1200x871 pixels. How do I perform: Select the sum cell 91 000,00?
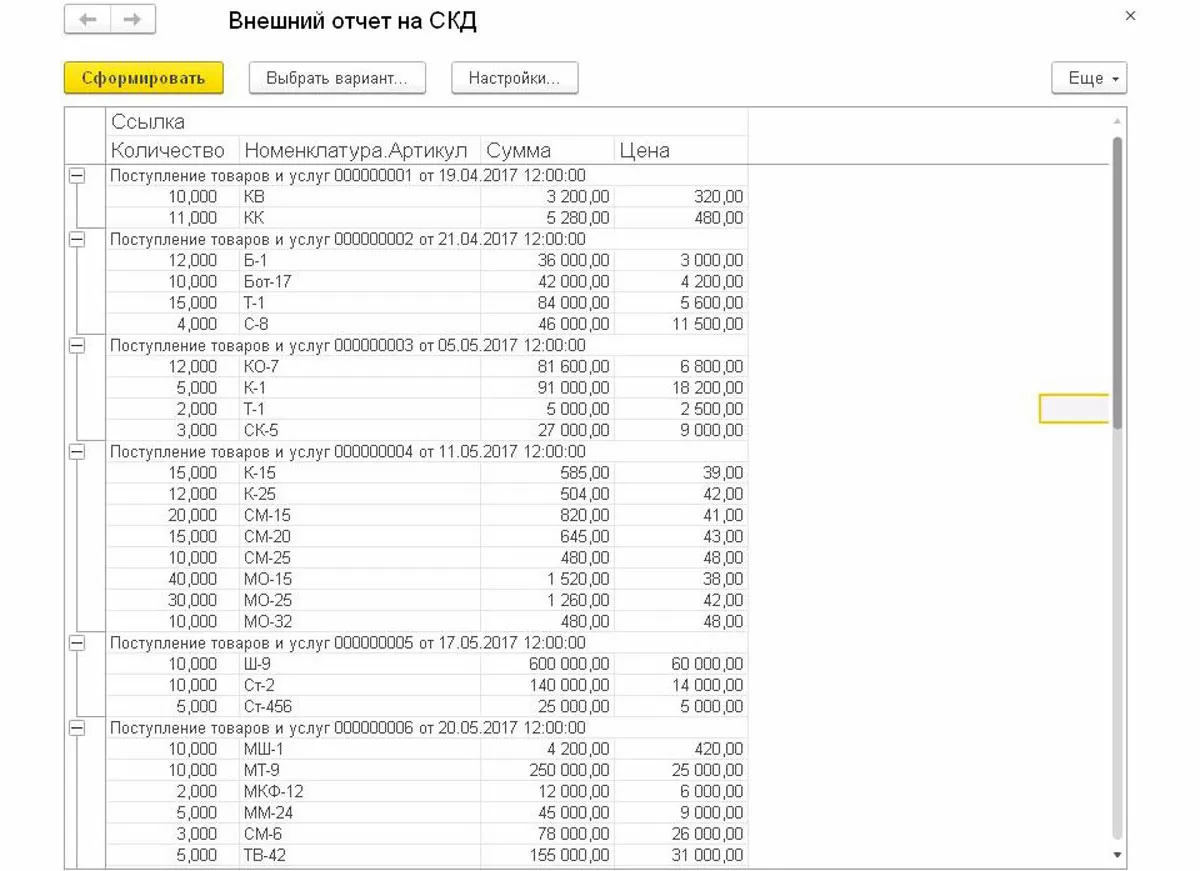point(547,388)
